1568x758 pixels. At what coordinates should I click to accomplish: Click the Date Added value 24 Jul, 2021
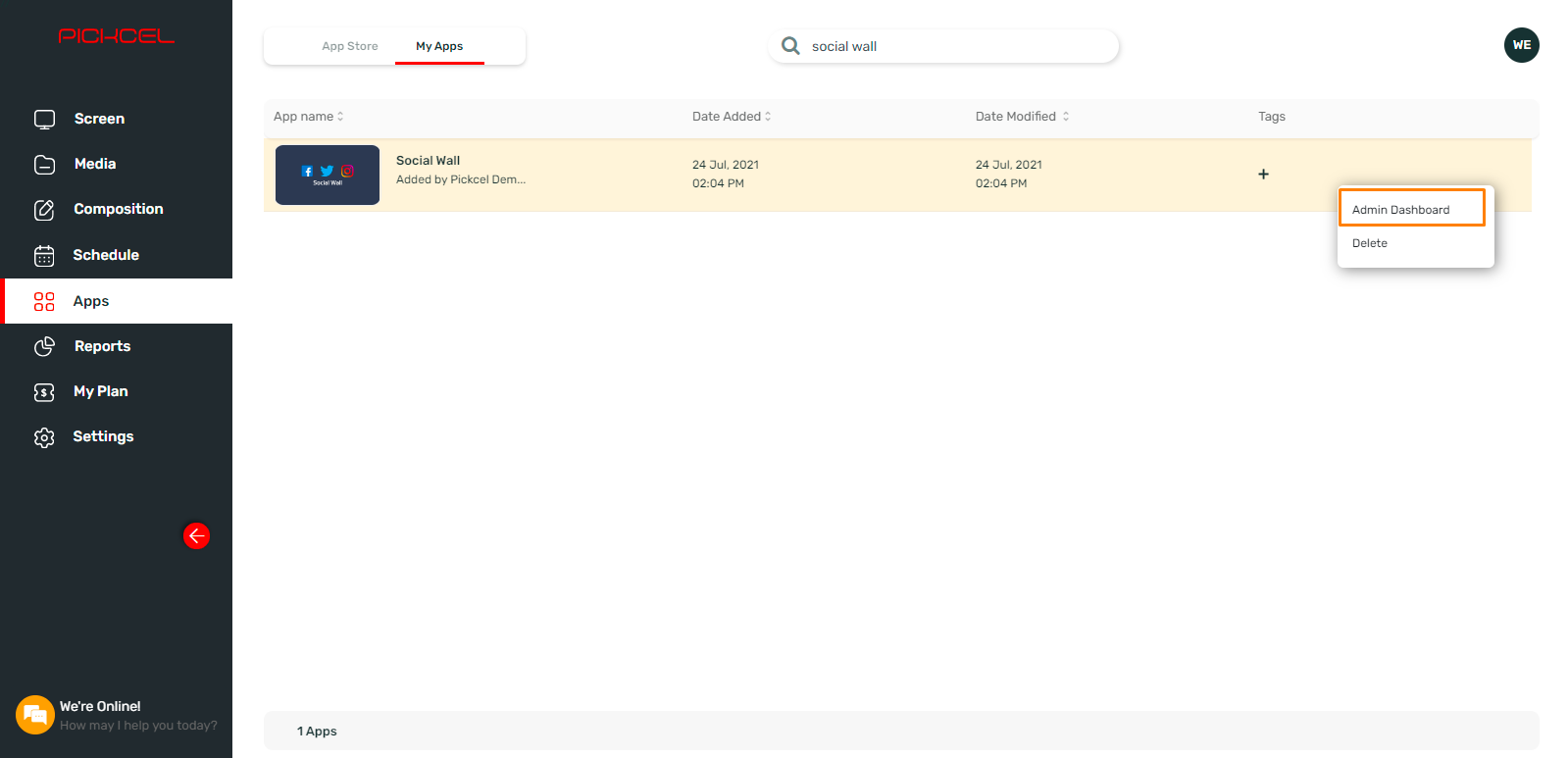click(726, 165)
